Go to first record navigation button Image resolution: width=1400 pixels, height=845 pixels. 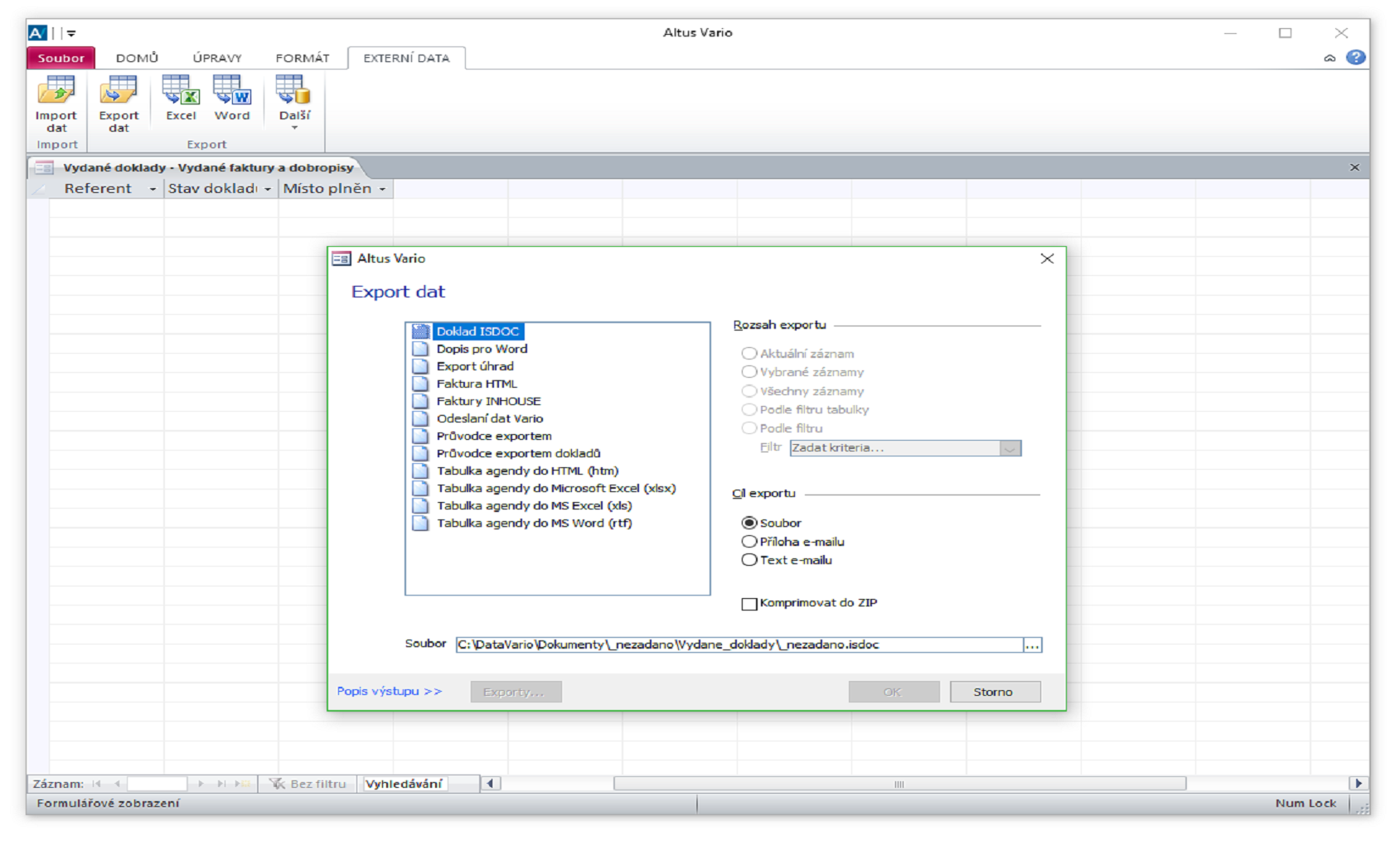coord(97,784)
